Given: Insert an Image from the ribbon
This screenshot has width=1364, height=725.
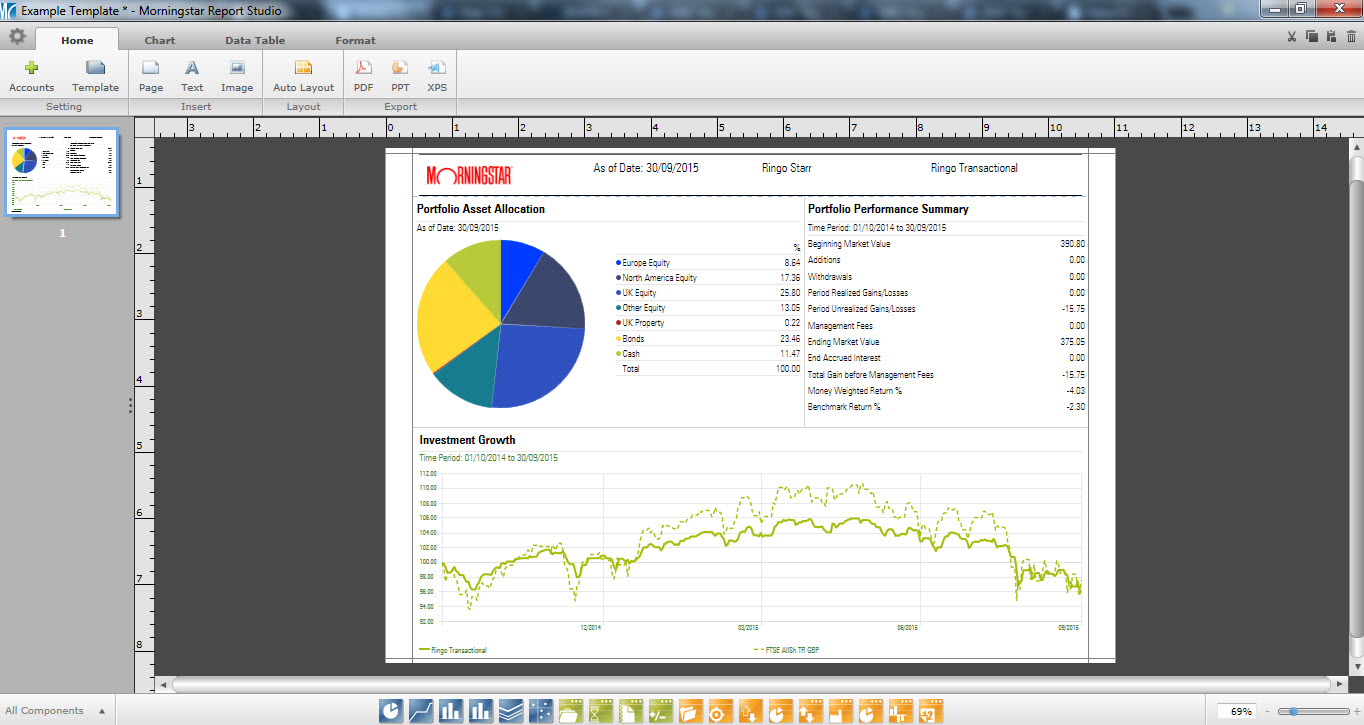Looking at the screenshot, I should click(237, 75).
